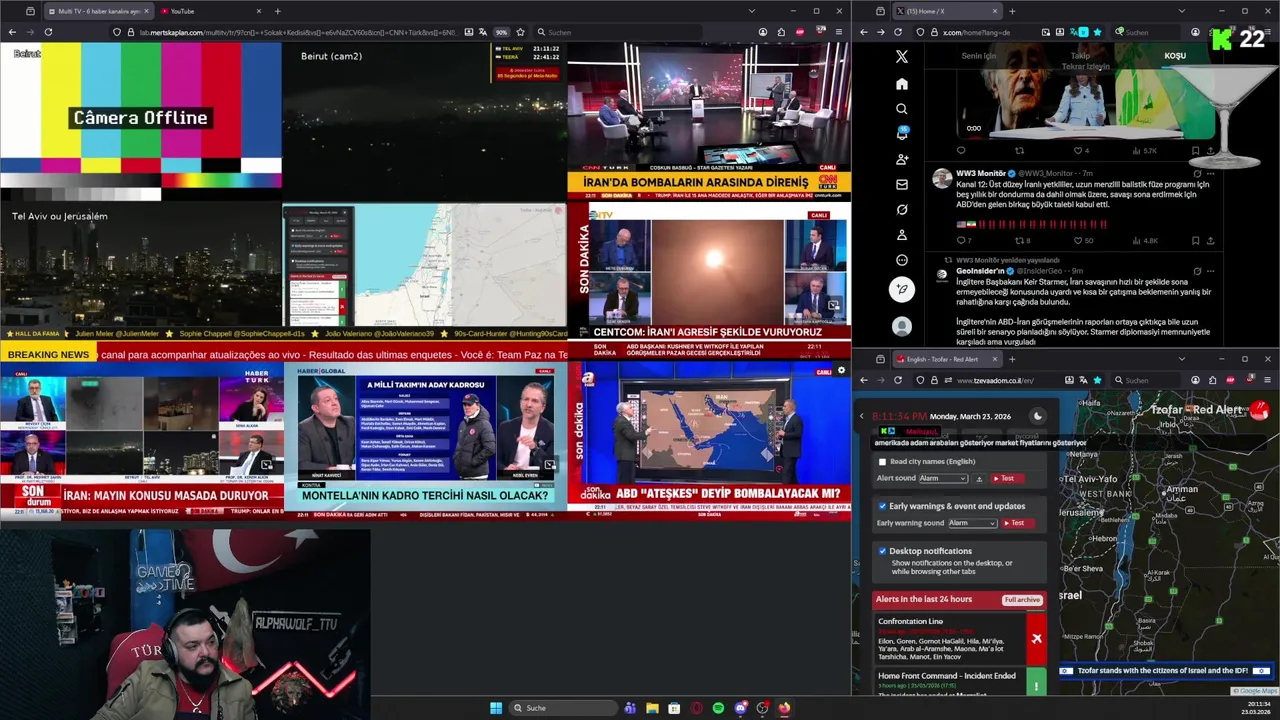Click settings gear on A Haber stream

point(841,371)
